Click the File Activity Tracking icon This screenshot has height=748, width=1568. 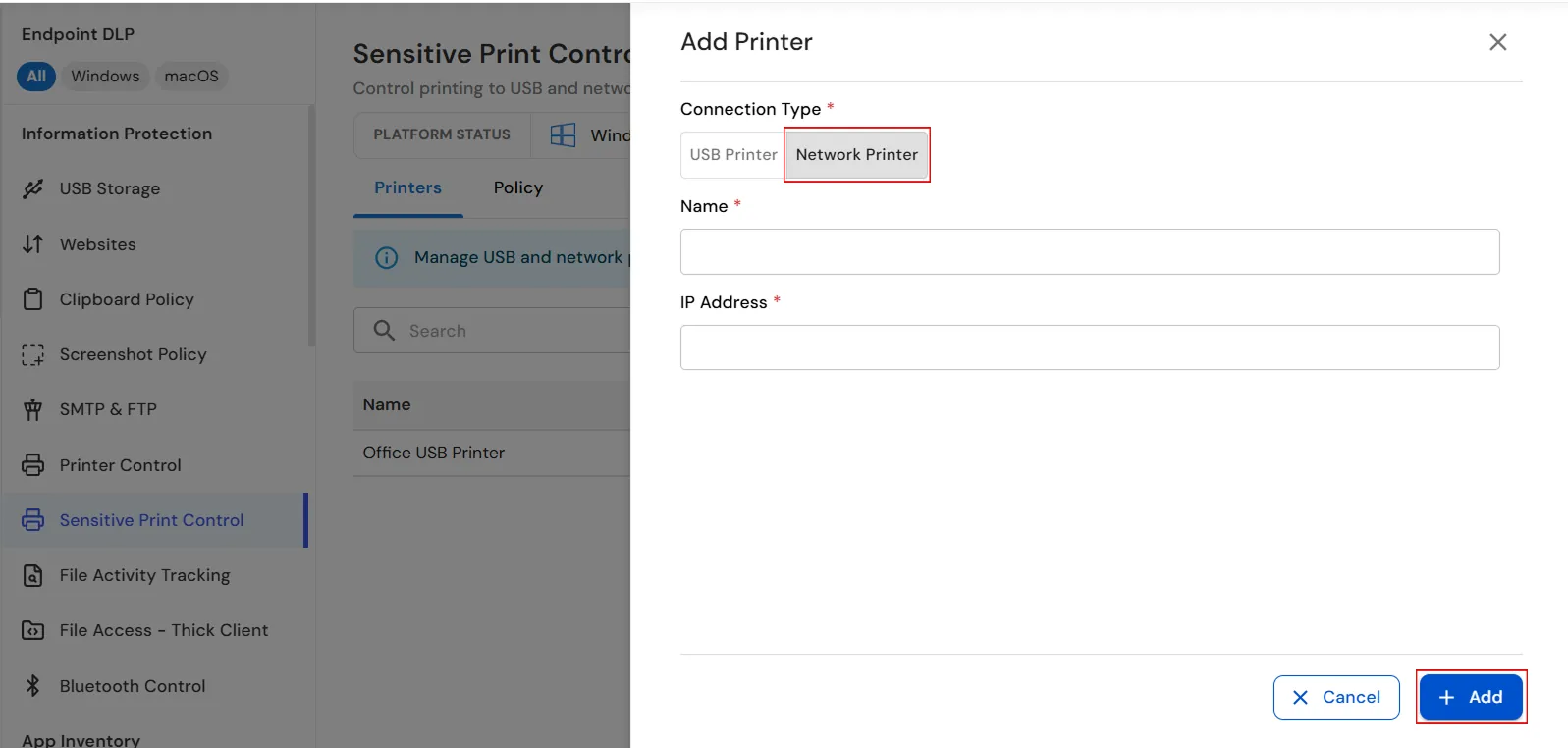coord(32,575)
